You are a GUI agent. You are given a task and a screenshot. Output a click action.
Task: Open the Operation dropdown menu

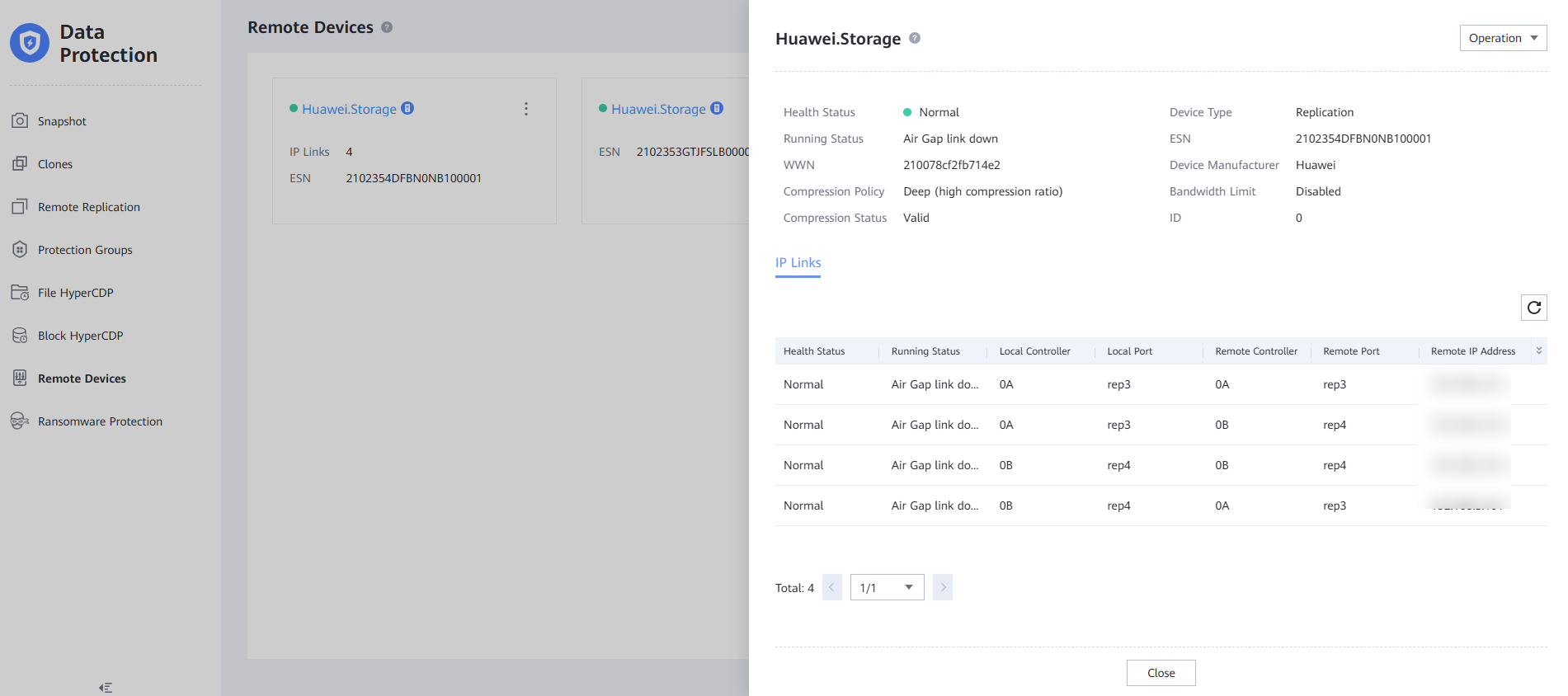click(x=1502, y=38)
